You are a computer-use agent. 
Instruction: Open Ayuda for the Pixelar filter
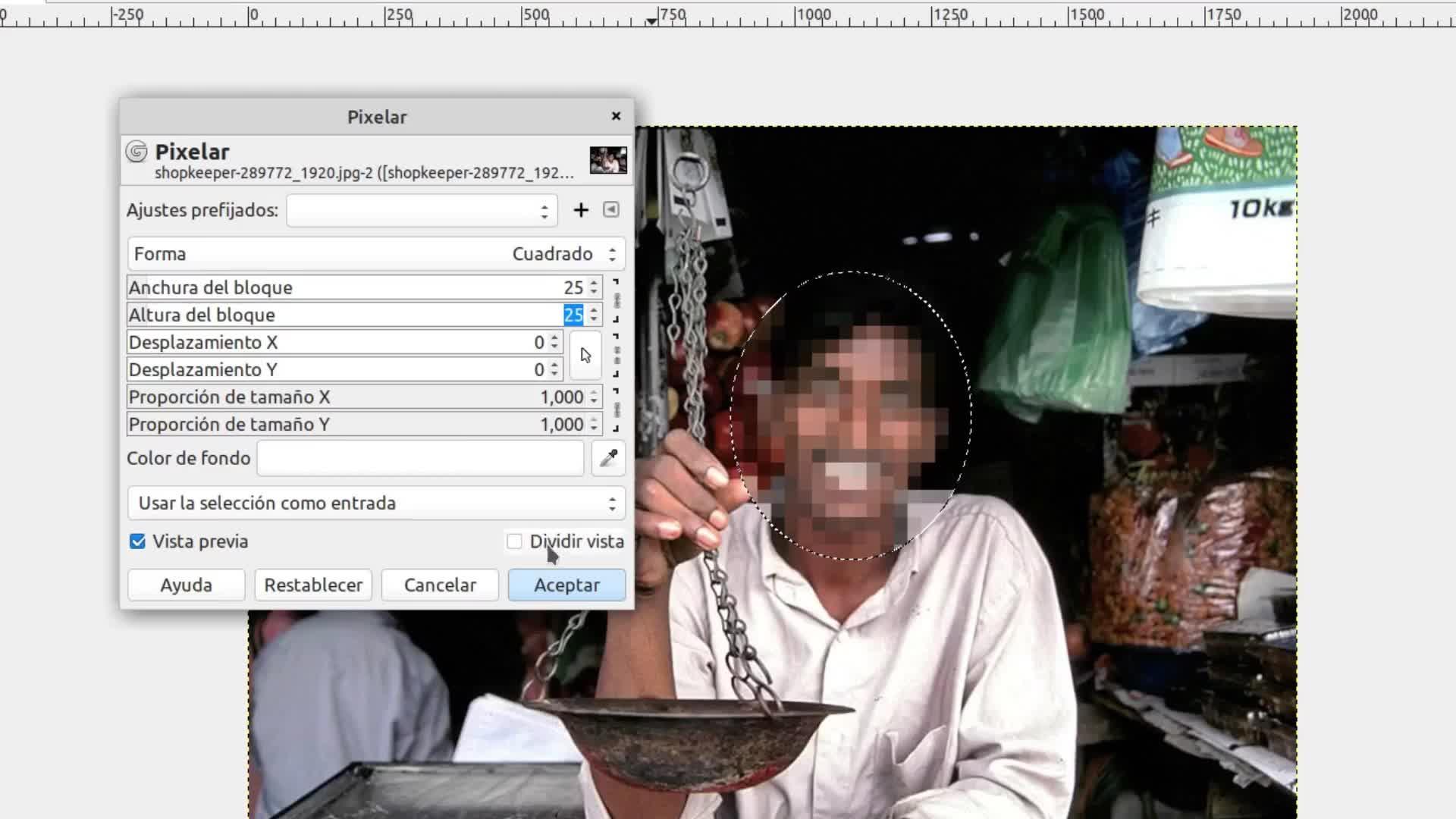click(x=186, y=585)
